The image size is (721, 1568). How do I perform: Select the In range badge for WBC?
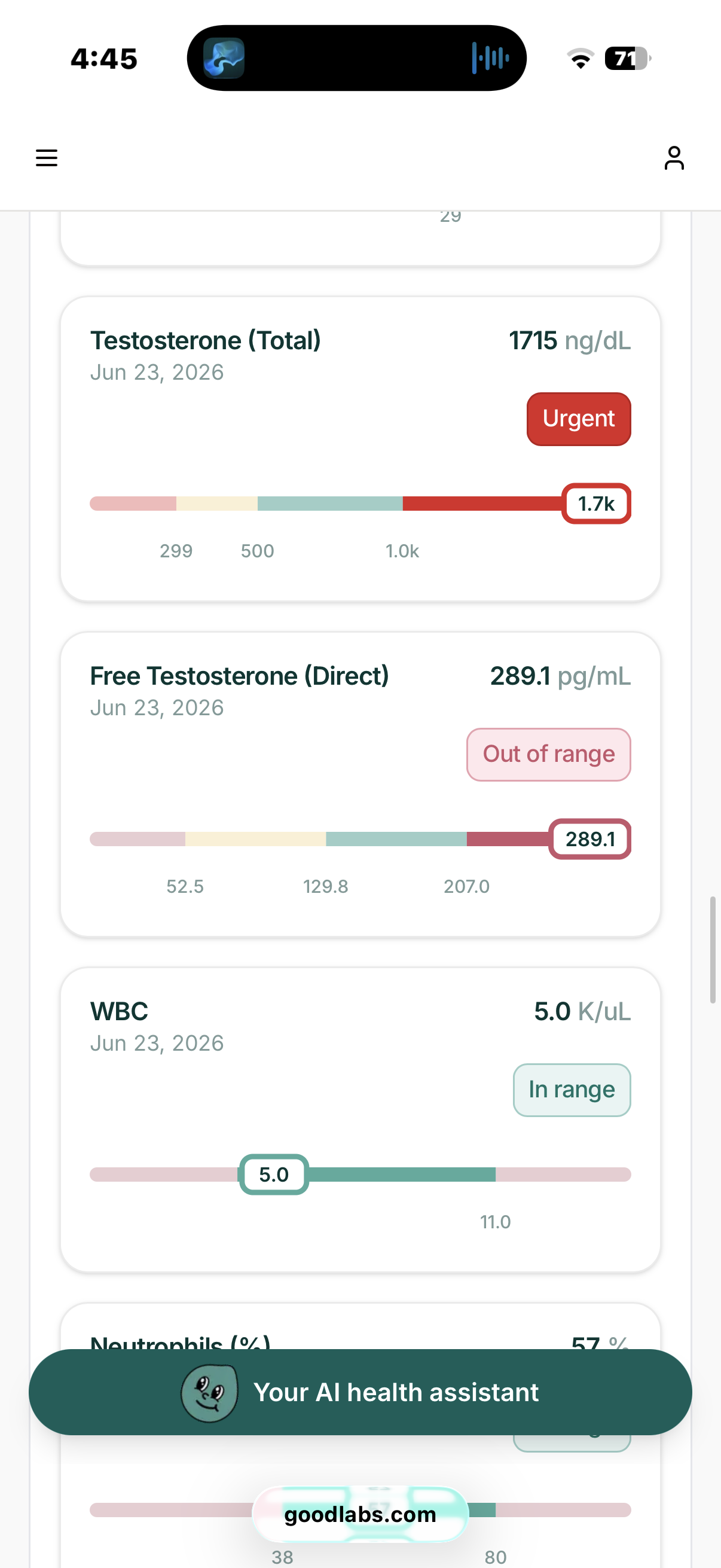572,1090
